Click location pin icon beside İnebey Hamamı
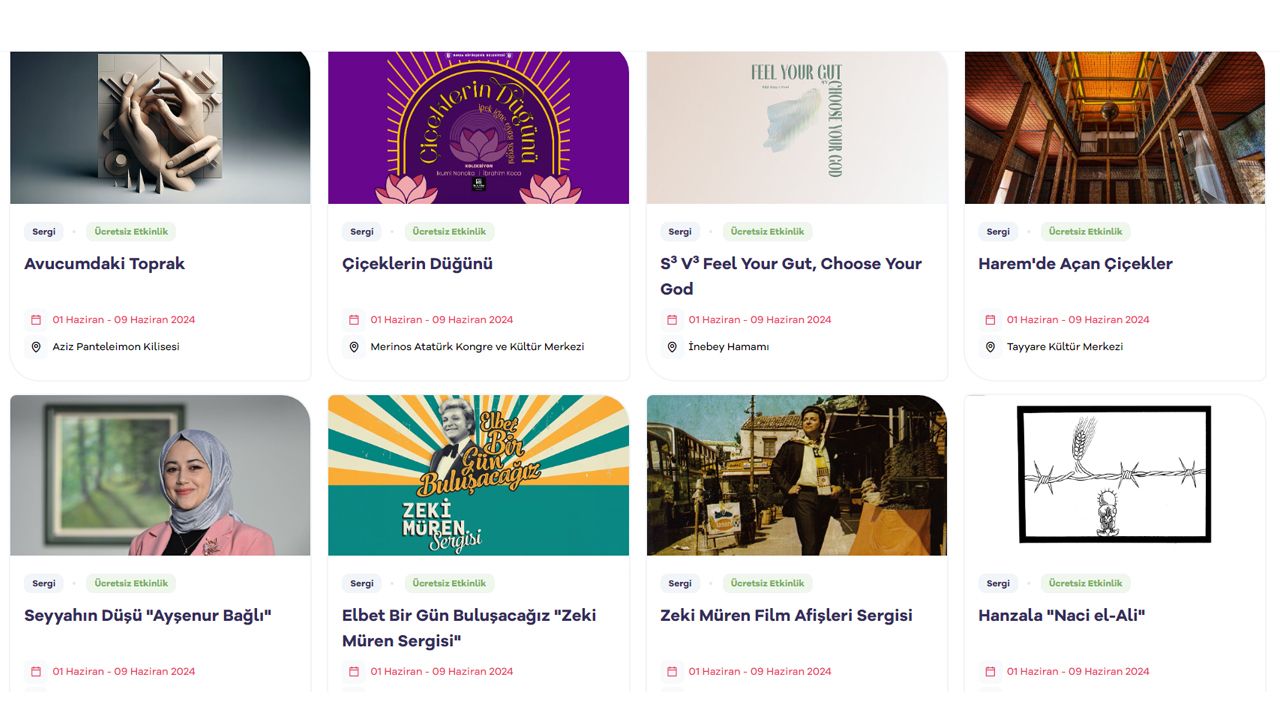This screenshot has width=1280, height=720. tap(672, 347)
